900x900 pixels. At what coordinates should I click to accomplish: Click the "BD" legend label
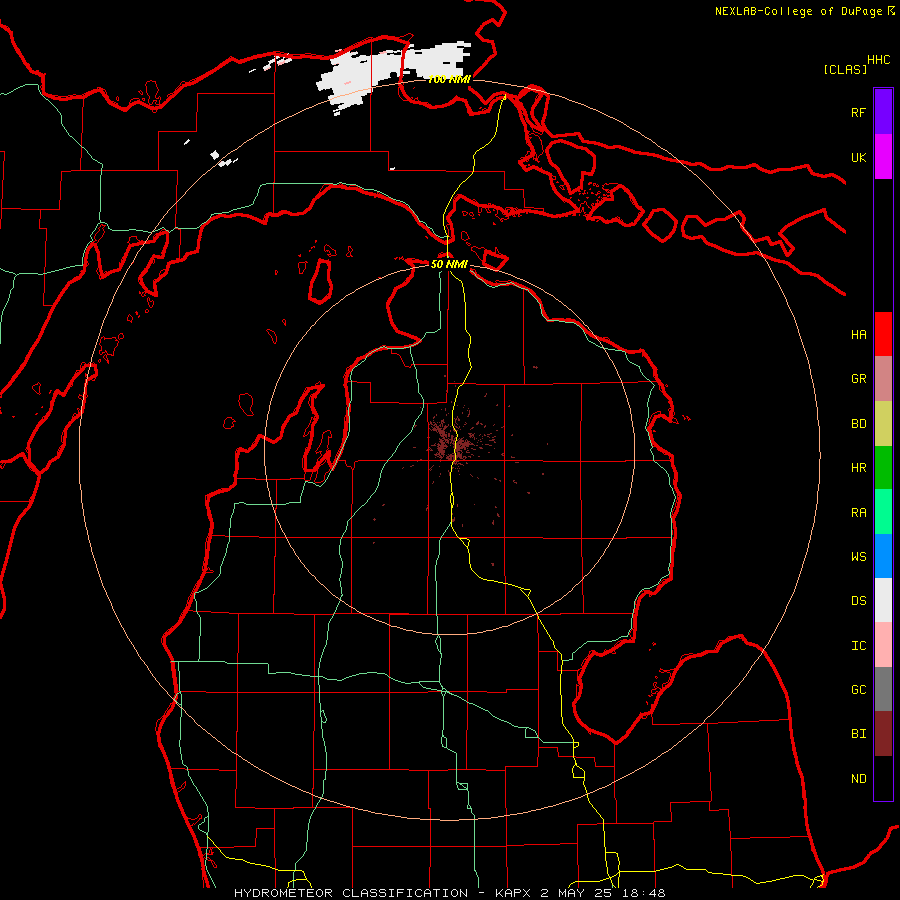858,424
